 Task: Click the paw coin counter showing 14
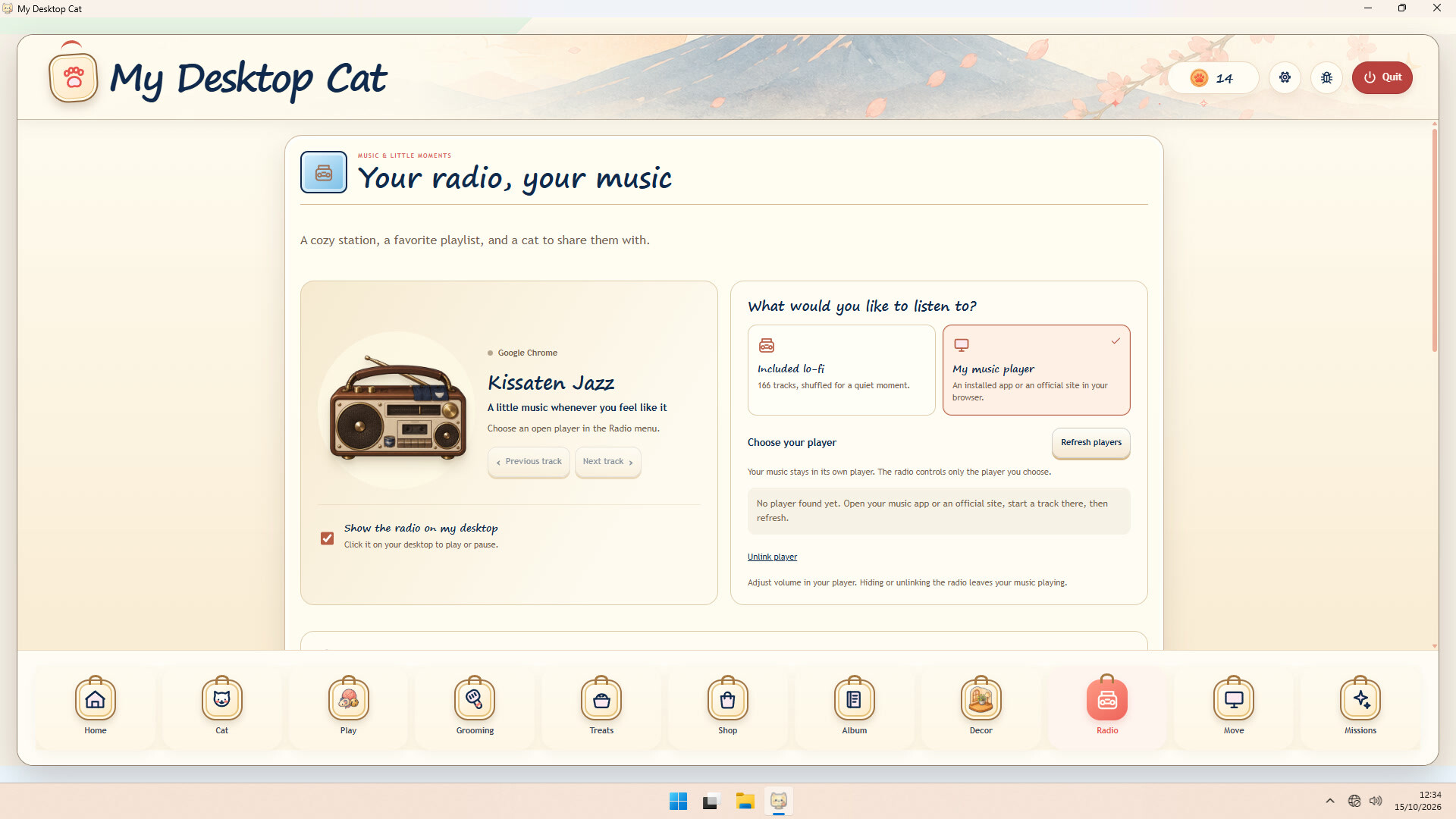pyautogui.click(x=1213, y=78)
